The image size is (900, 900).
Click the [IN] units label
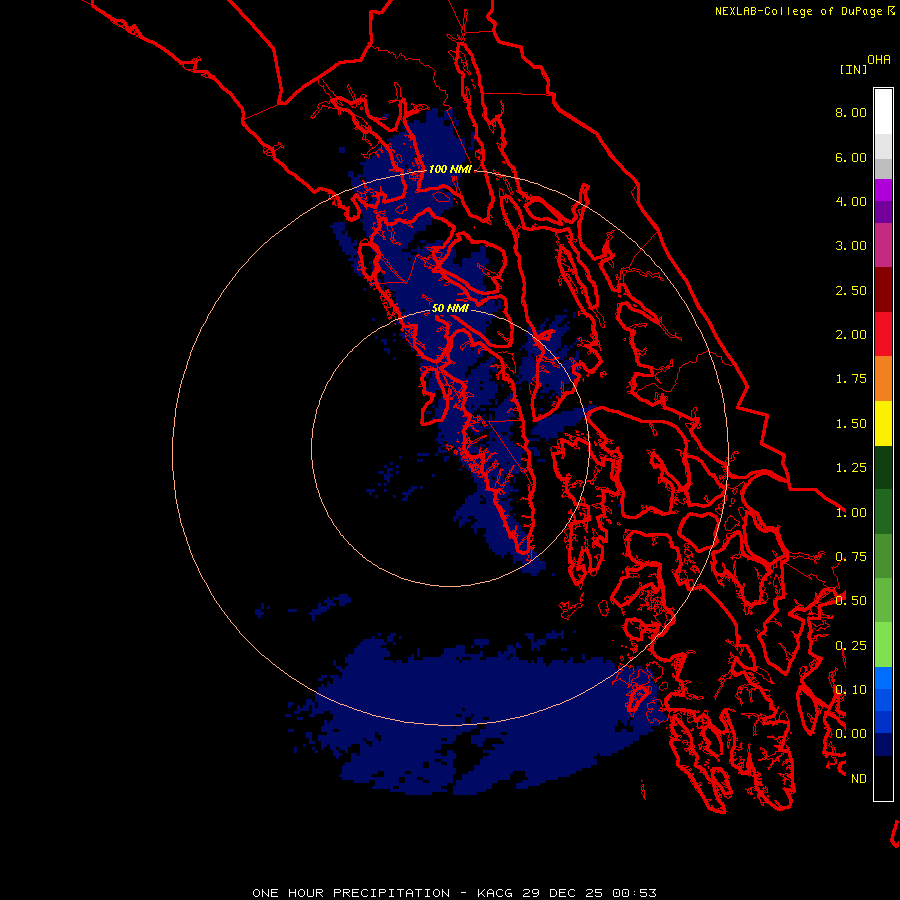click(853, 69)
